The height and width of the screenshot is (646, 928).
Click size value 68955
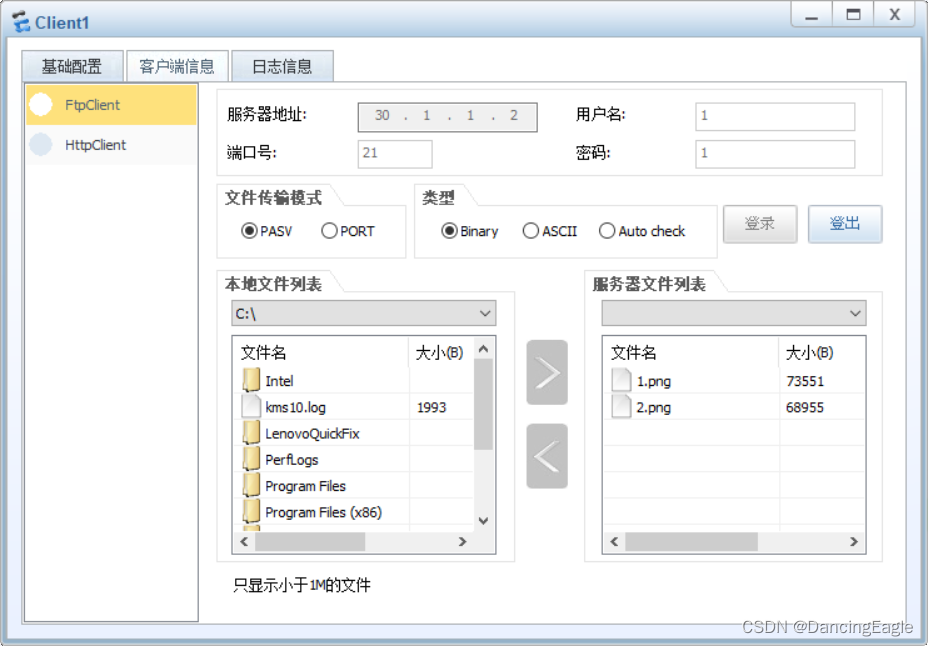tap(805, 407)
